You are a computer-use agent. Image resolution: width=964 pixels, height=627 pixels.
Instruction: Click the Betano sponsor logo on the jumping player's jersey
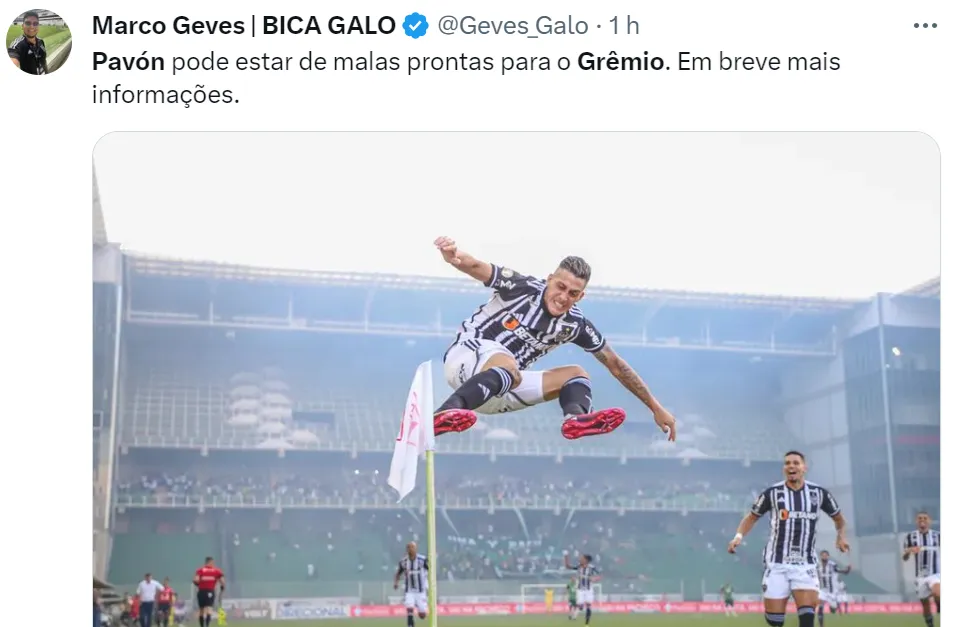point(526,333)
